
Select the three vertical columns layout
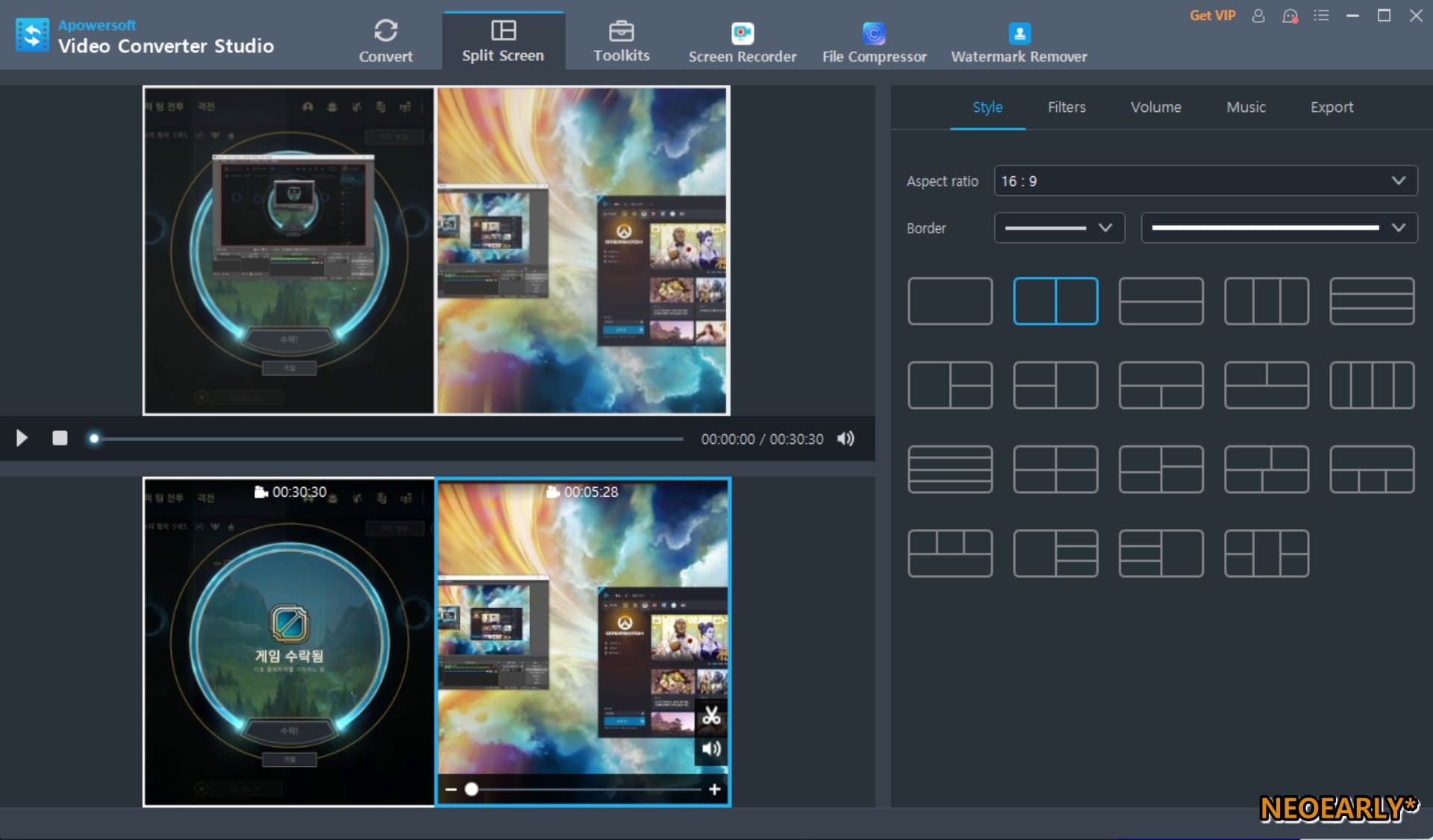tap(1266, 301)
